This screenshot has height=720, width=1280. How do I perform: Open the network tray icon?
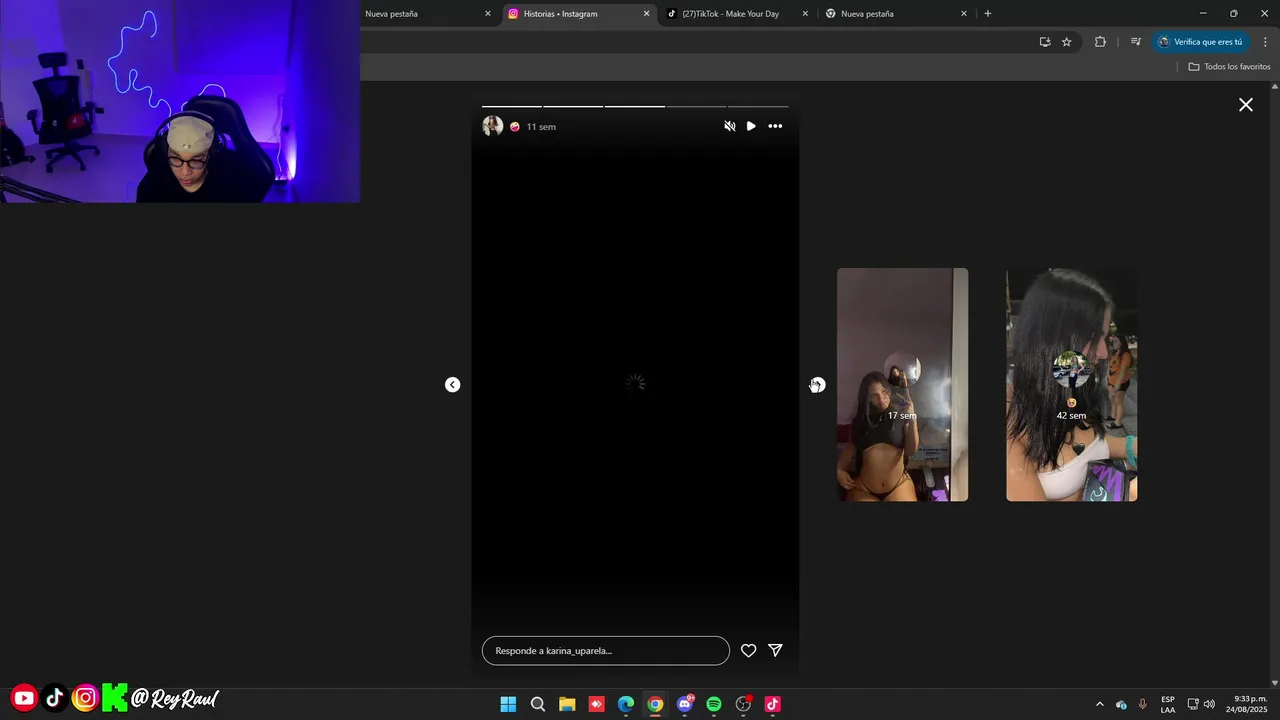(1193, 704)
